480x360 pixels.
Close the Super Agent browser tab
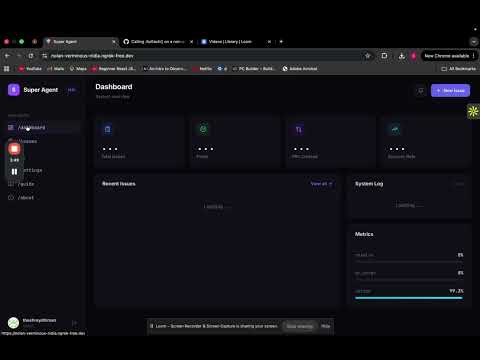114,42
